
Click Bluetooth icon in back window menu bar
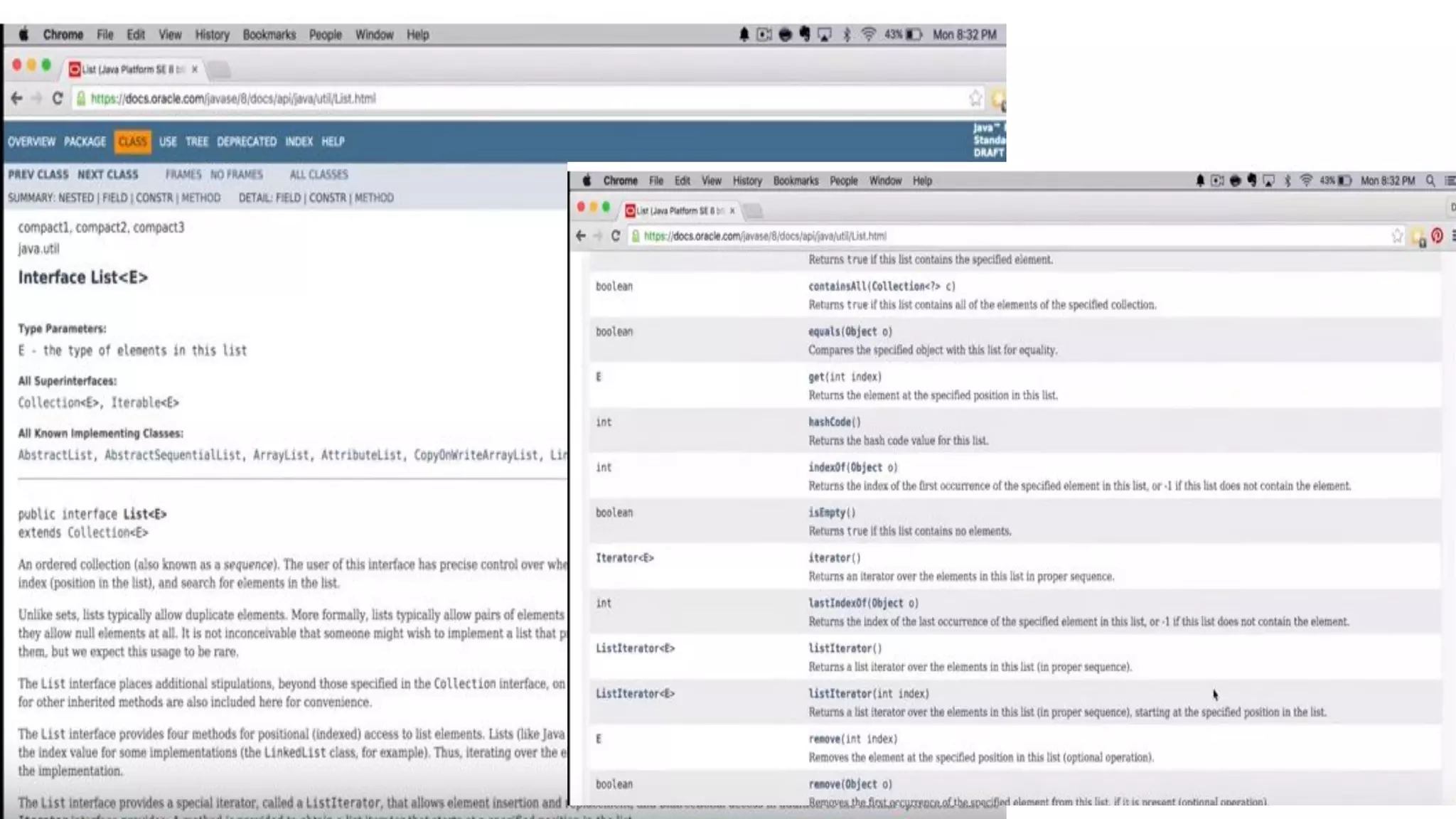point(846,34)
